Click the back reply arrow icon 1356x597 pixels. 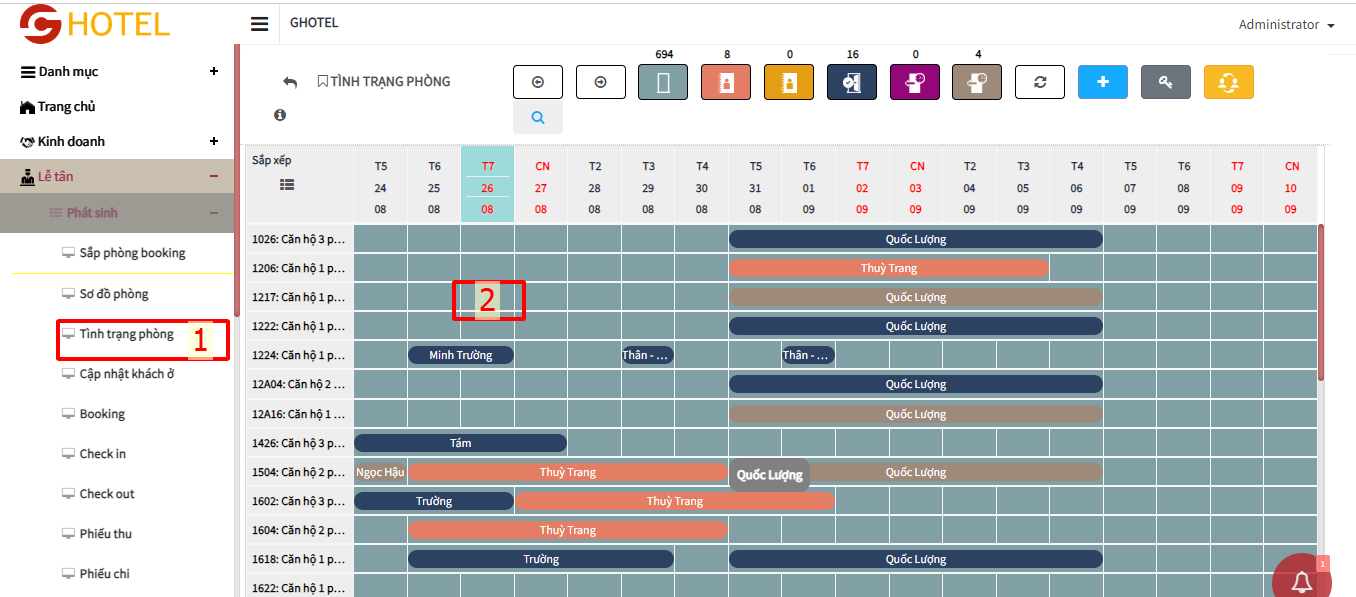coord(290,82)
